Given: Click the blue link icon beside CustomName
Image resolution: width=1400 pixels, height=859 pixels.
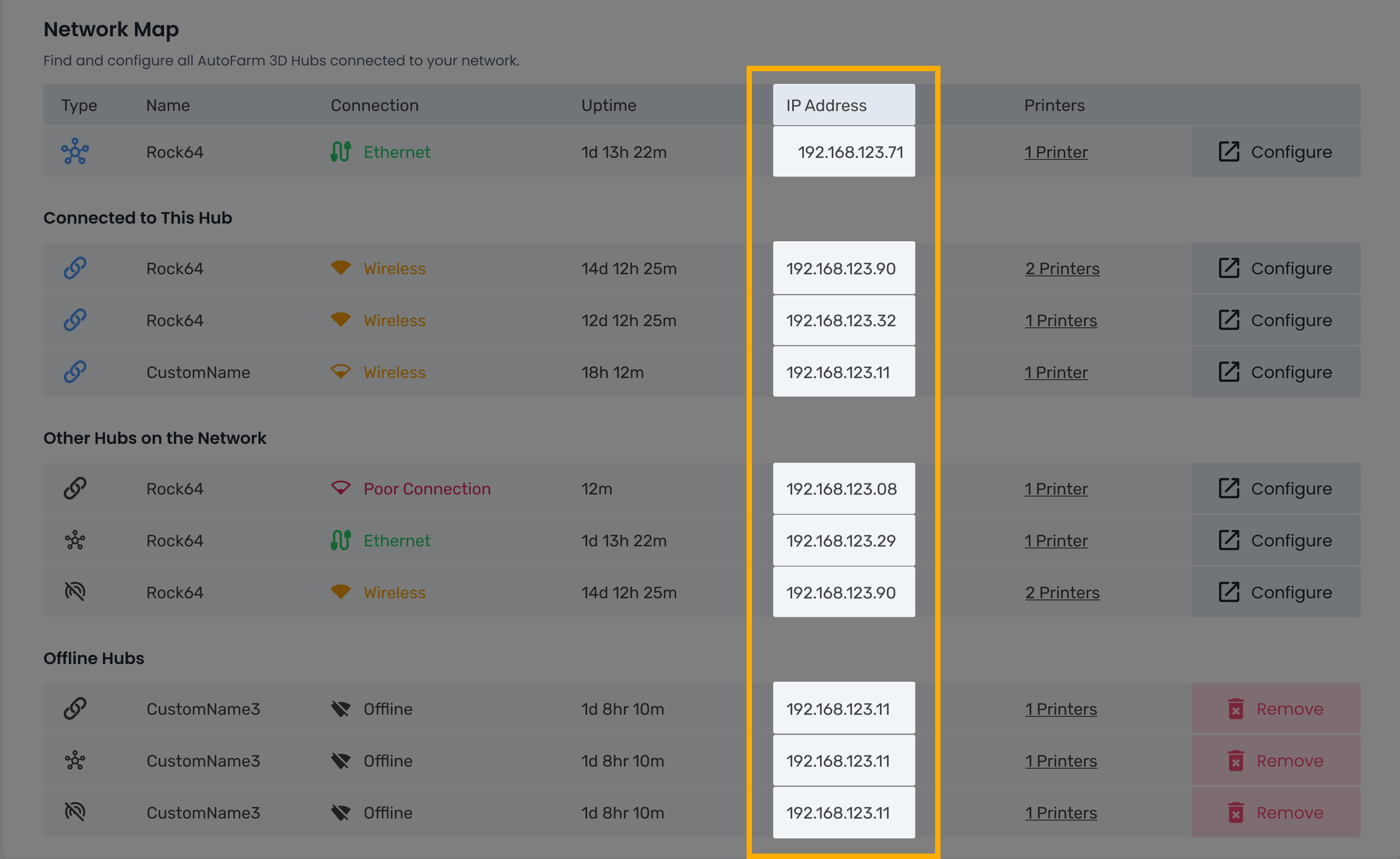Looking at the screenshot, I should [75, 372].
